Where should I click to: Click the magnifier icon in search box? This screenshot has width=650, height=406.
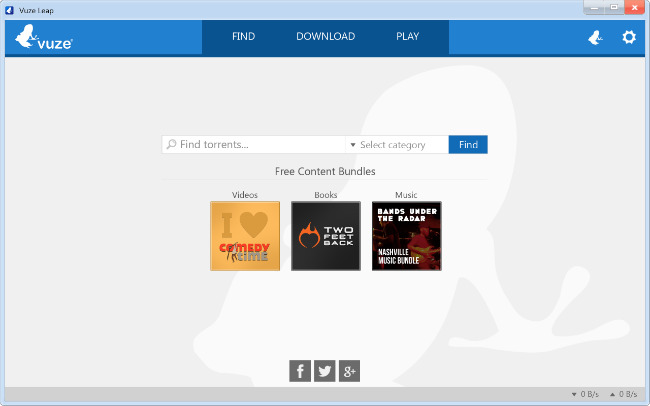pyautogui.click(x=171, y=145)
